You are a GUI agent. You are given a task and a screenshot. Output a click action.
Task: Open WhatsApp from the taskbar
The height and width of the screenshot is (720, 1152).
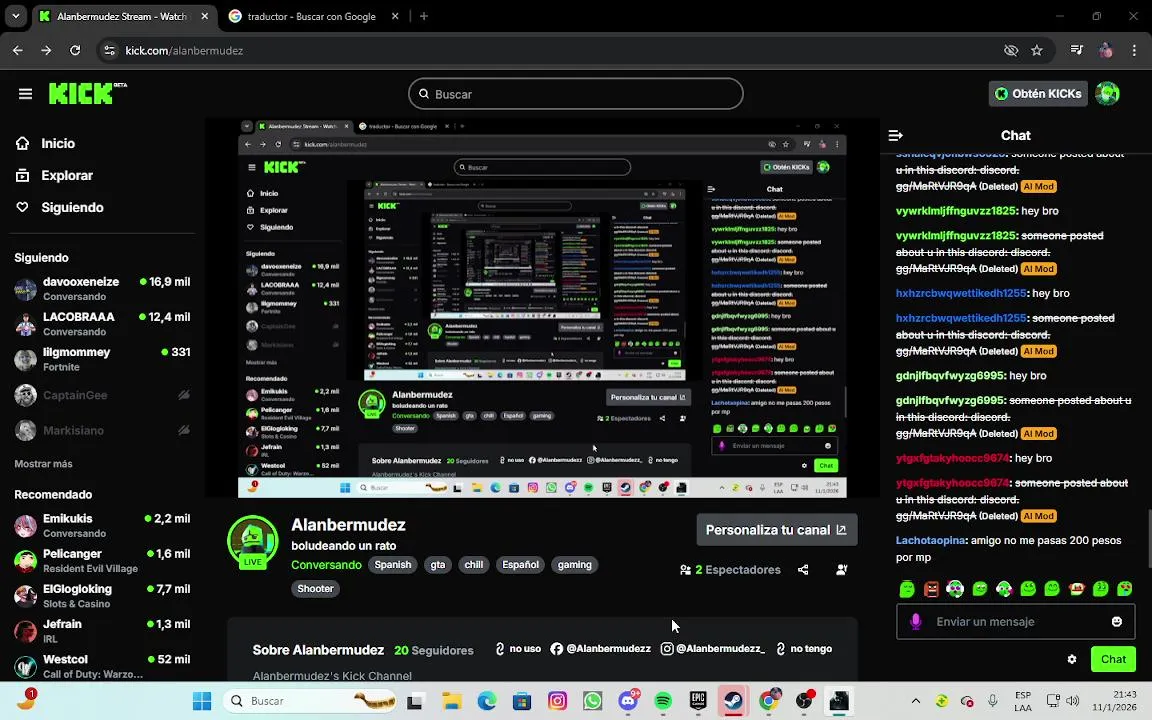593,701
